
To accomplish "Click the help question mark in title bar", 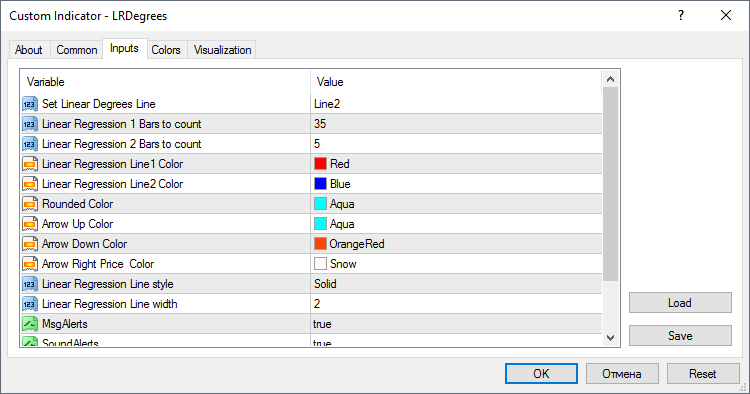I will 681,15.
